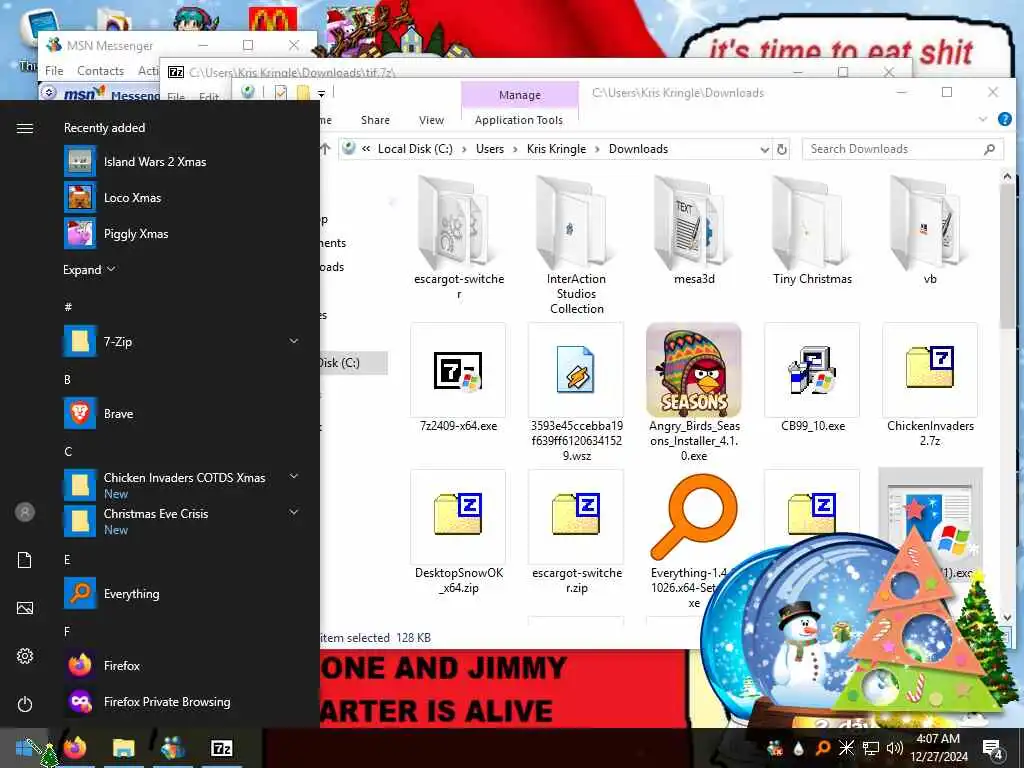Click the volume icon in system tray

point(895,748)
